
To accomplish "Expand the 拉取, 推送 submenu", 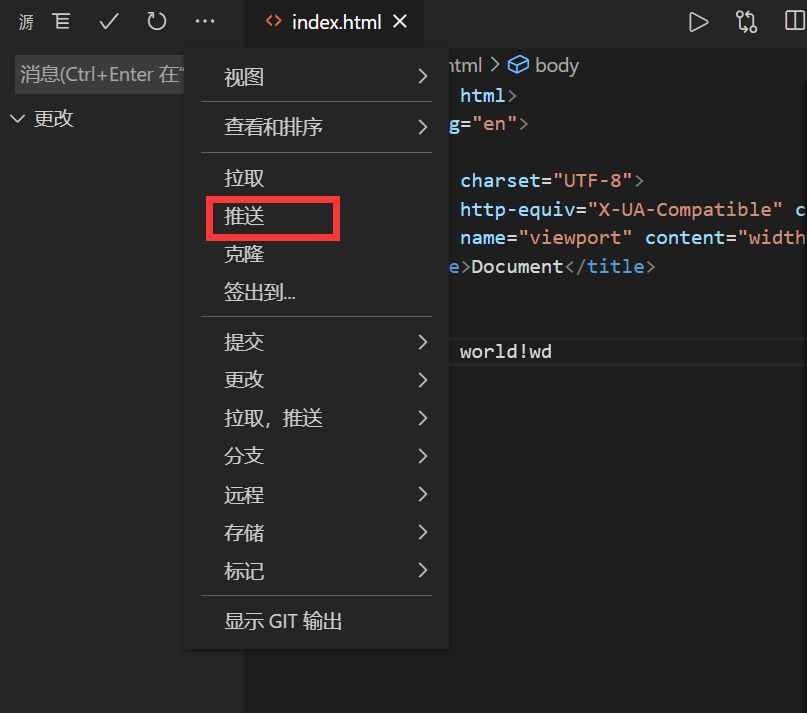I will [x=316, y=419].
